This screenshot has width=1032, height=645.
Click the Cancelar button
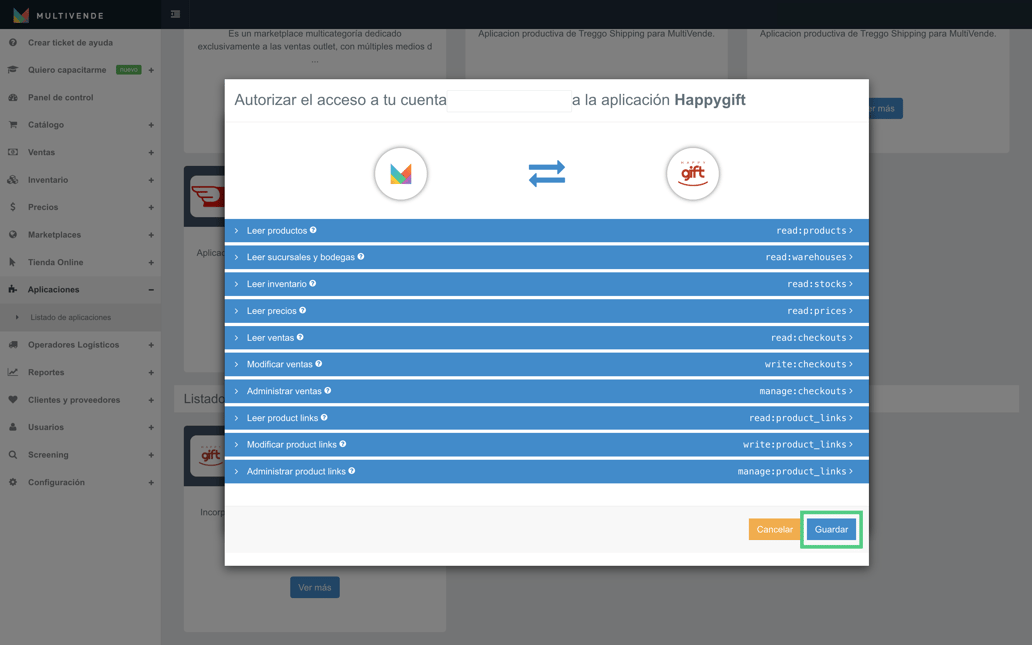[775, 529]
